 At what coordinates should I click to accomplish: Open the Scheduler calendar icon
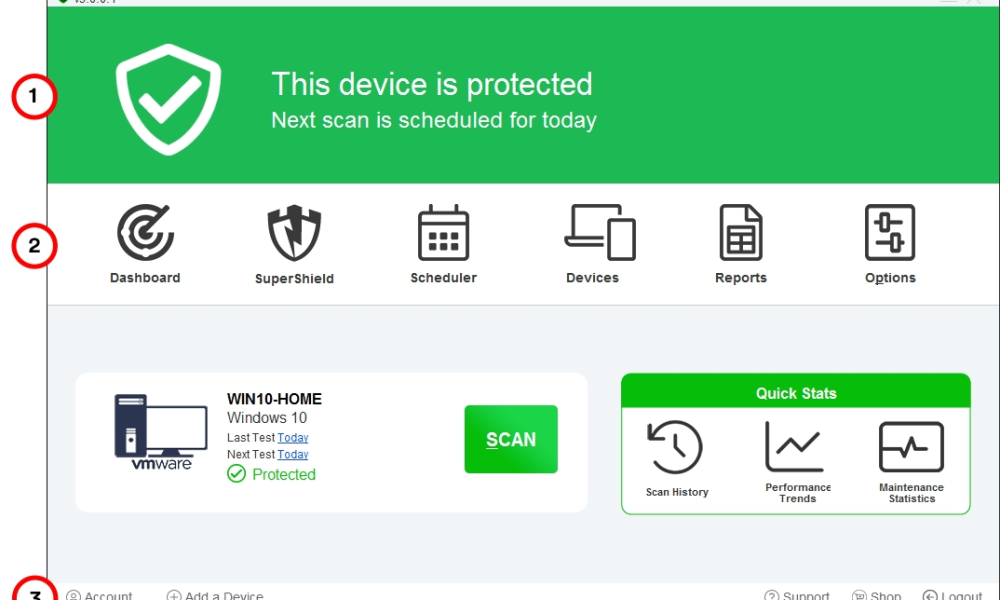pos(443,234)
